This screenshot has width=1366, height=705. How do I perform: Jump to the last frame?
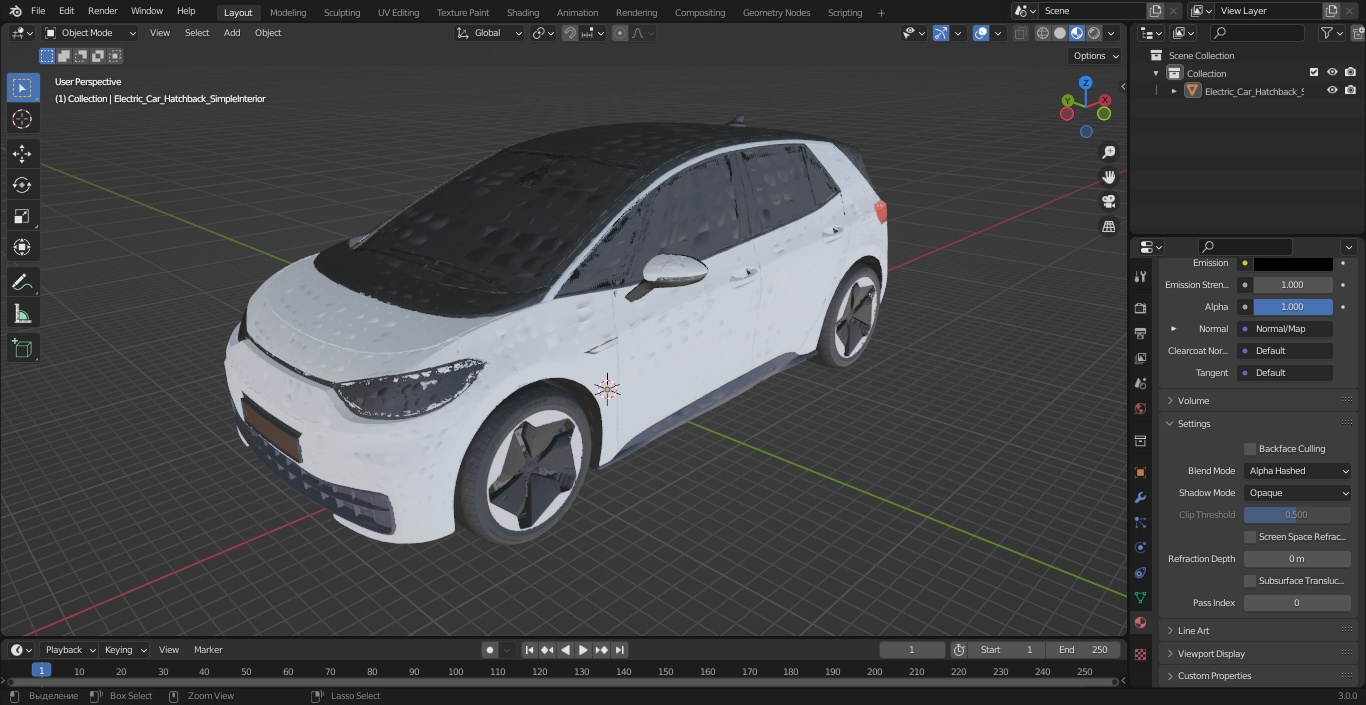pyautogui.click(x=620, y=650)
